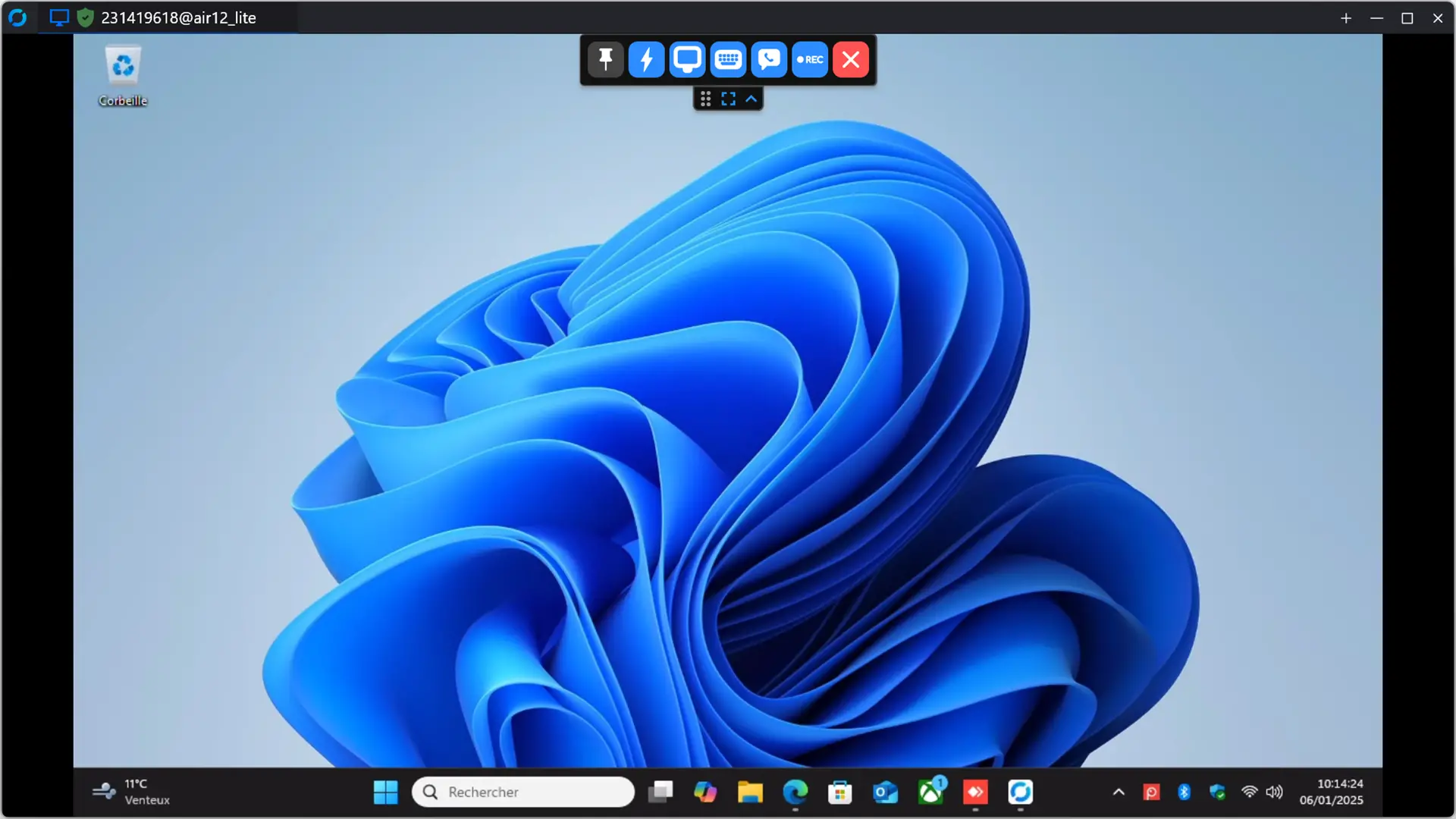Open AirDroid blue icon on remote taskbar
Screen dimensions: 1456x819
[x=1021, y=792]
